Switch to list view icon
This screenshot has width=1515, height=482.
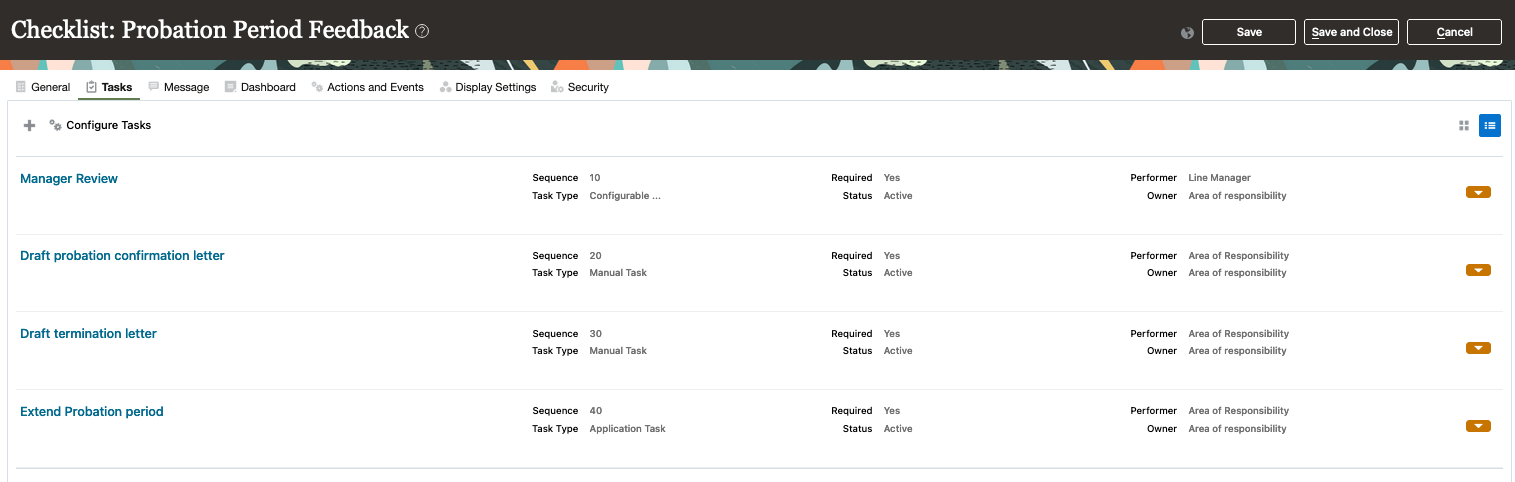pos(1490,126)
